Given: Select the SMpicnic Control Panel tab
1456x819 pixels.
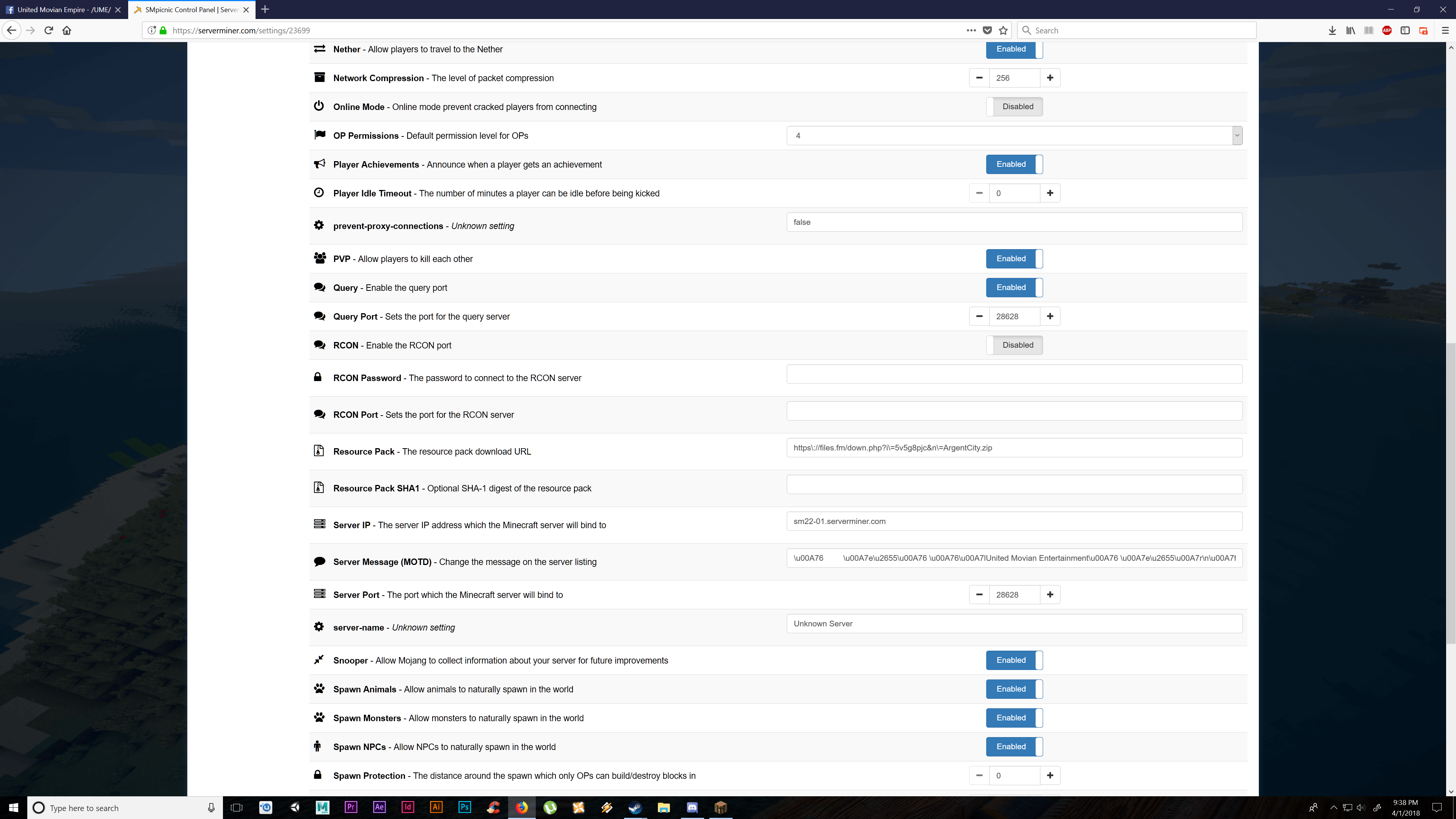Looking at the screenshot, I should 191,9.
